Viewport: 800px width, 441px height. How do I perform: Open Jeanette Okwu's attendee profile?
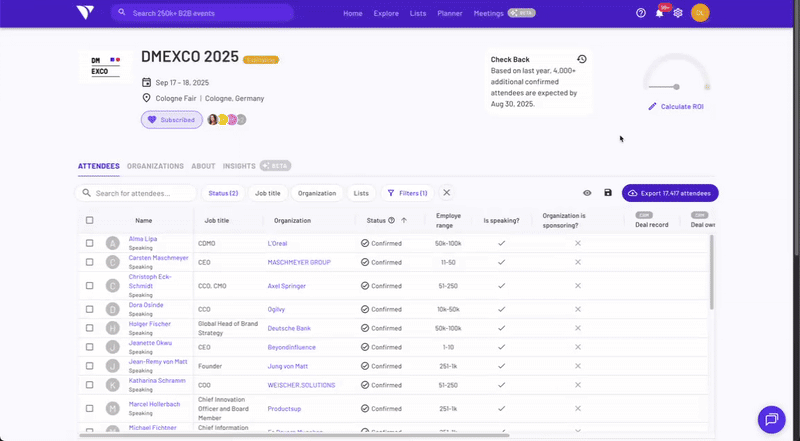(150, 343)
